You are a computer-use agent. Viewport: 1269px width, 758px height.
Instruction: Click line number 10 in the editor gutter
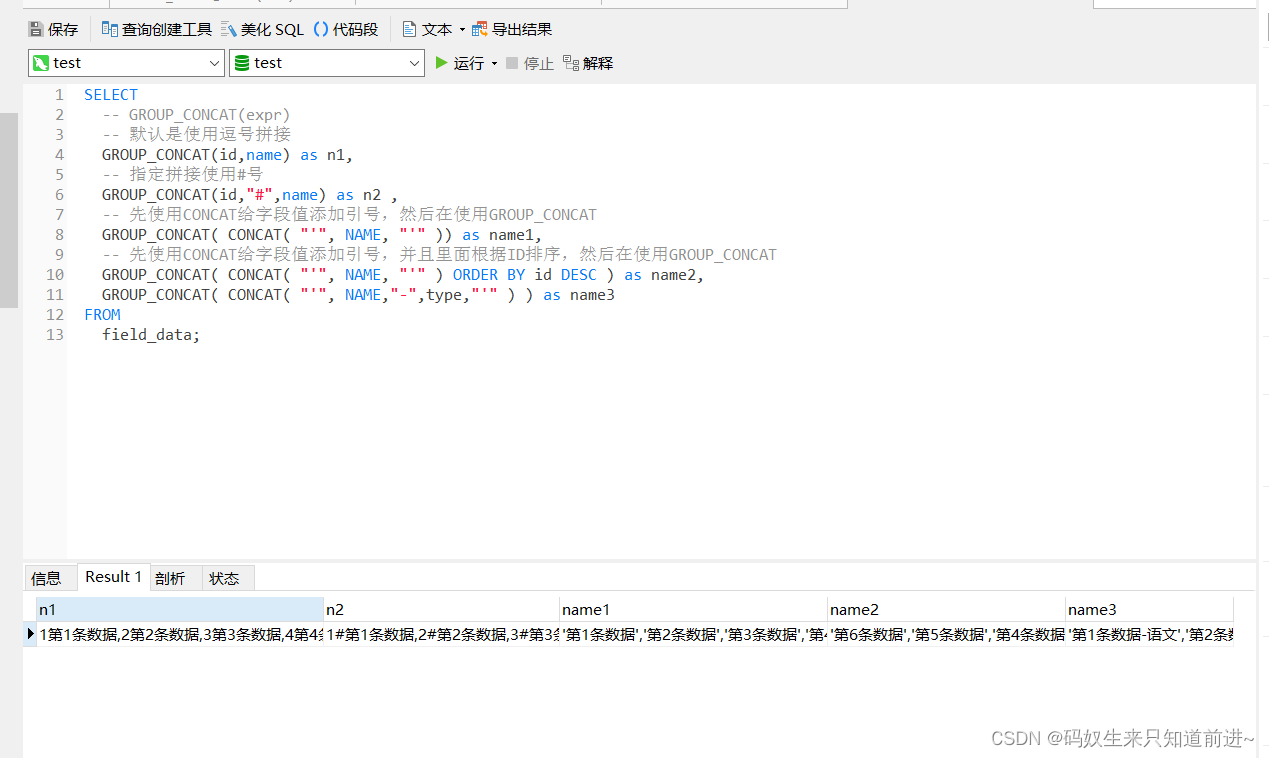tap(53, 274)
